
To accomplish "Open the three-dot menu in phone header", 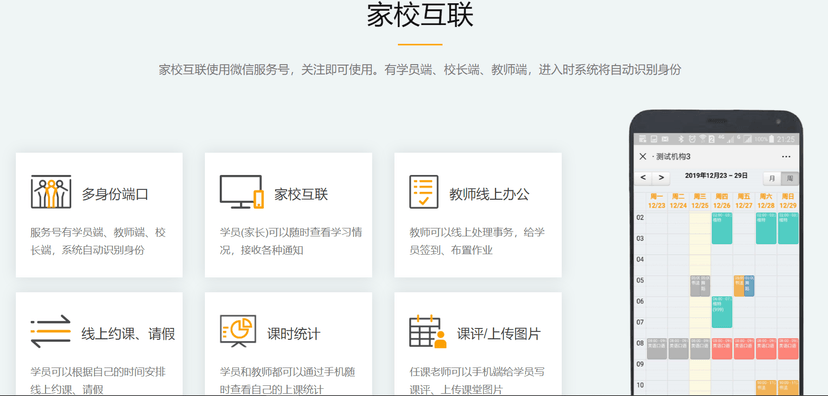I will point(786,156).
